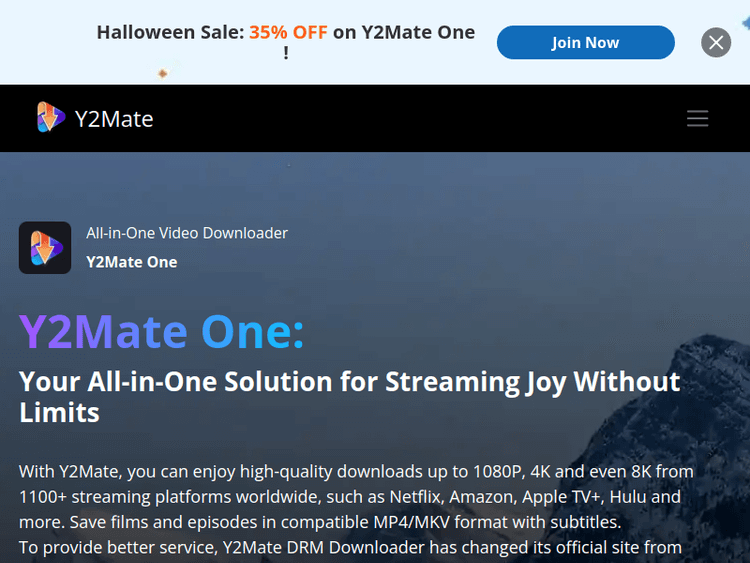Click 'on Y2Mate One' text in promo banner
The height and width of the screenshot is (563, 750).
(x=404, y=33)
